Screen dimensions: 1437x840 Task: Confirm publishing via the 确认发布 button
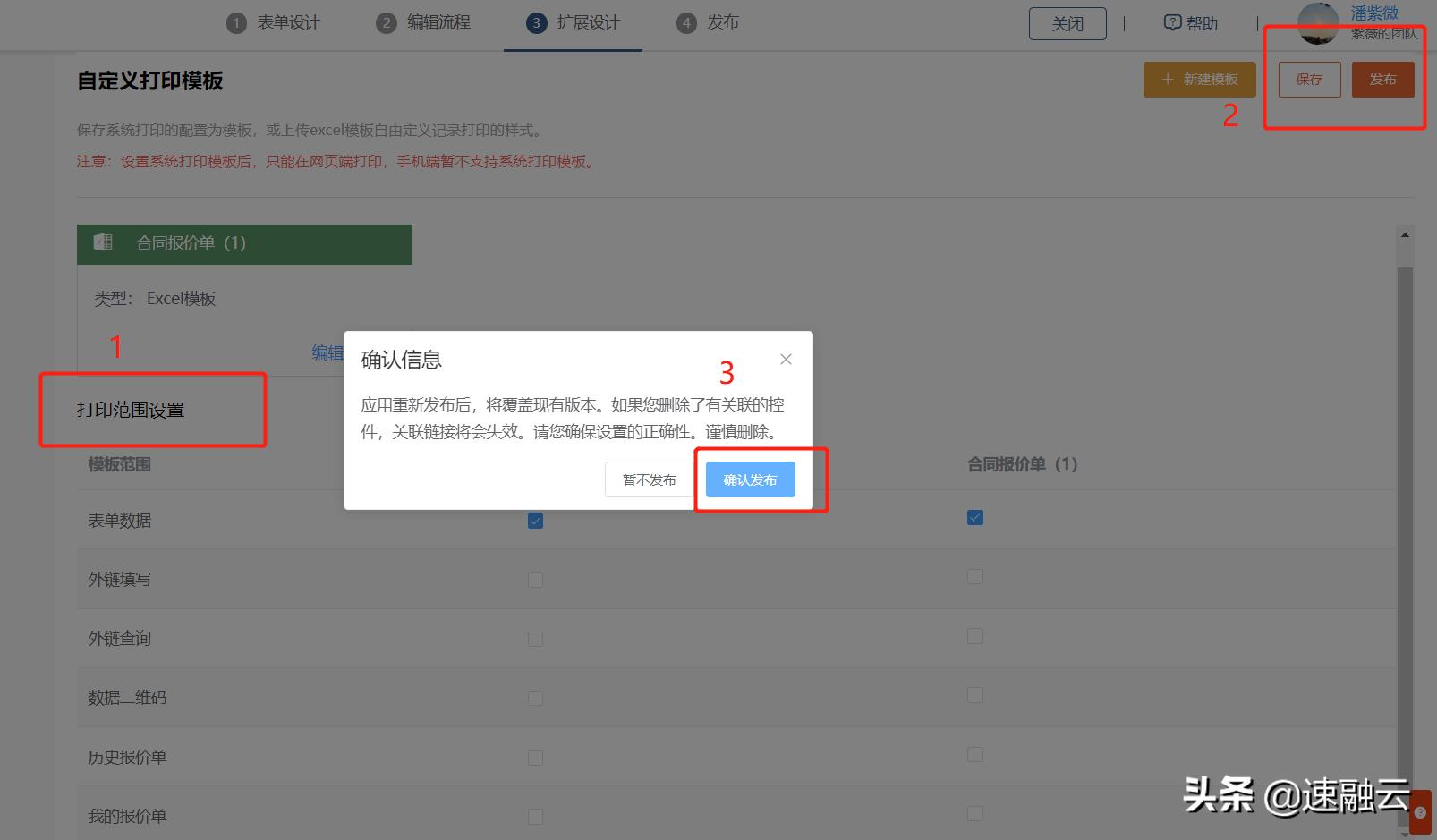pyautogui.click(x=749, y=479)
